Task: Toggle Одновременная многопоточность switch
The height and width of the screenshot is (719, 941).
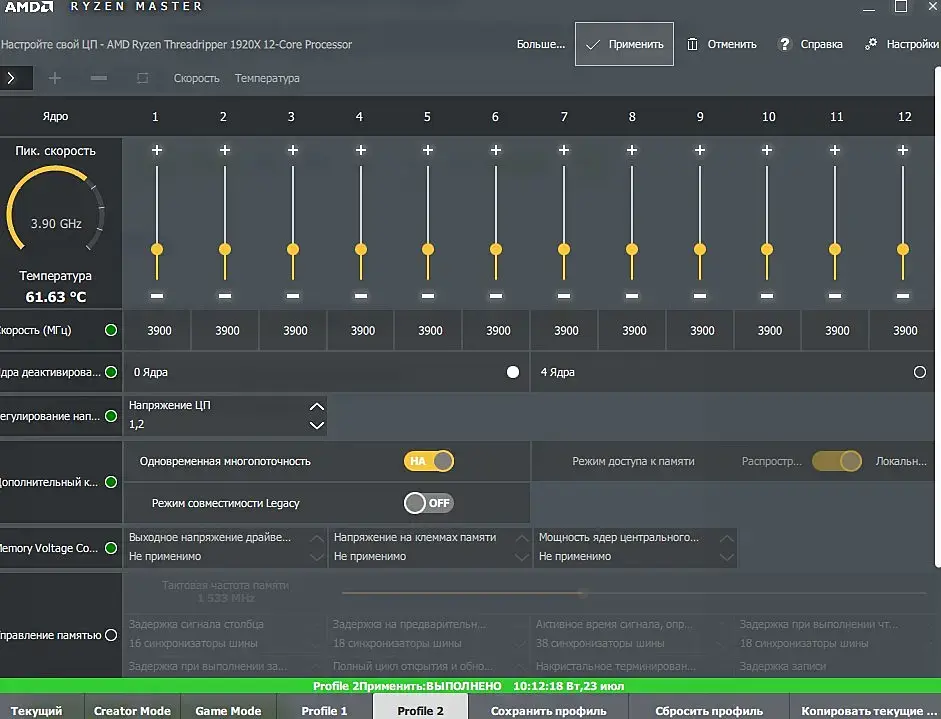Action: click(x=428, y=461)
